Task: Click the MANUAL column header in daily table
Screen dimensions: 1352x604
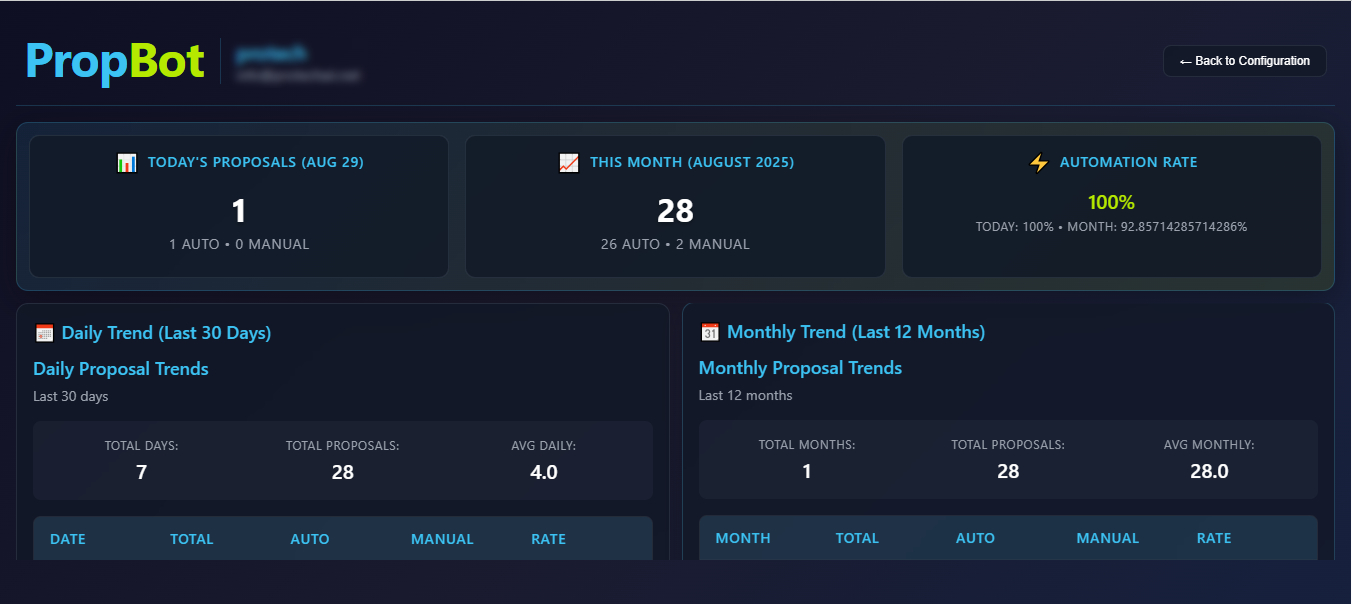Action: pos(442,539)
